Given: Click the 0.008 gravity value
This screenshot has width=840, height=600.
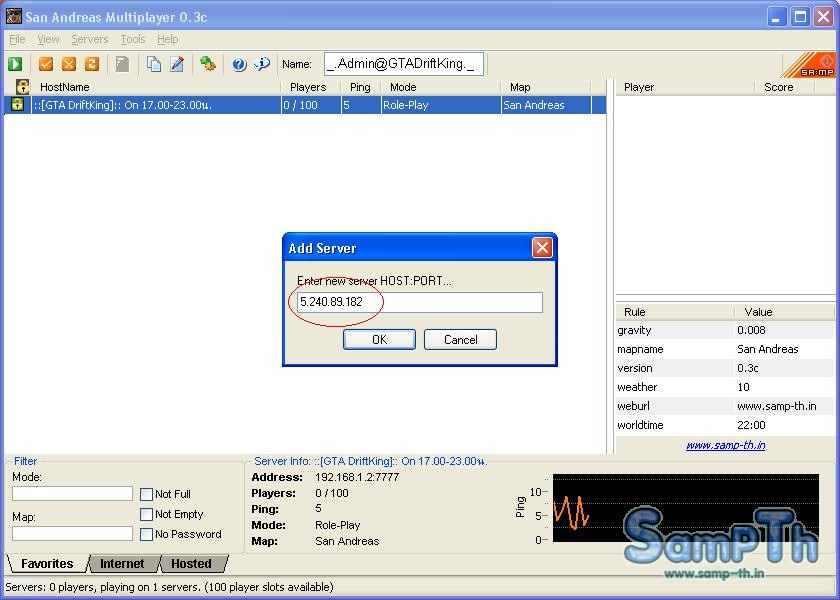Looking at the screenshot, I should [x=751, y=331].
